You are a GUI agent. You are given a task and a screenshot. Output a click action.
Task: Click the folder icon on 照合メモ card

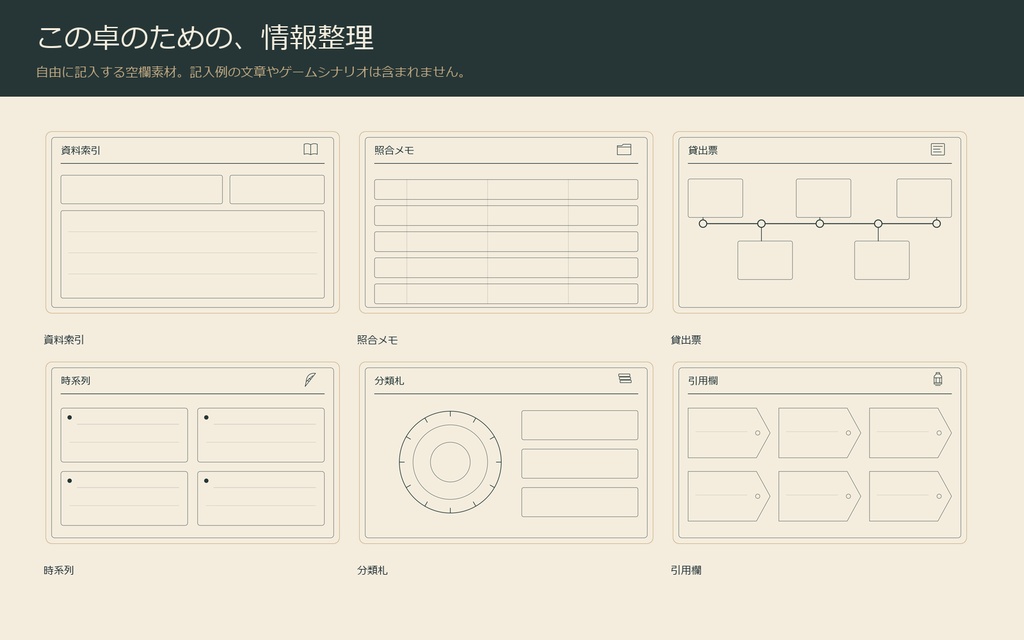coord(624,150)
